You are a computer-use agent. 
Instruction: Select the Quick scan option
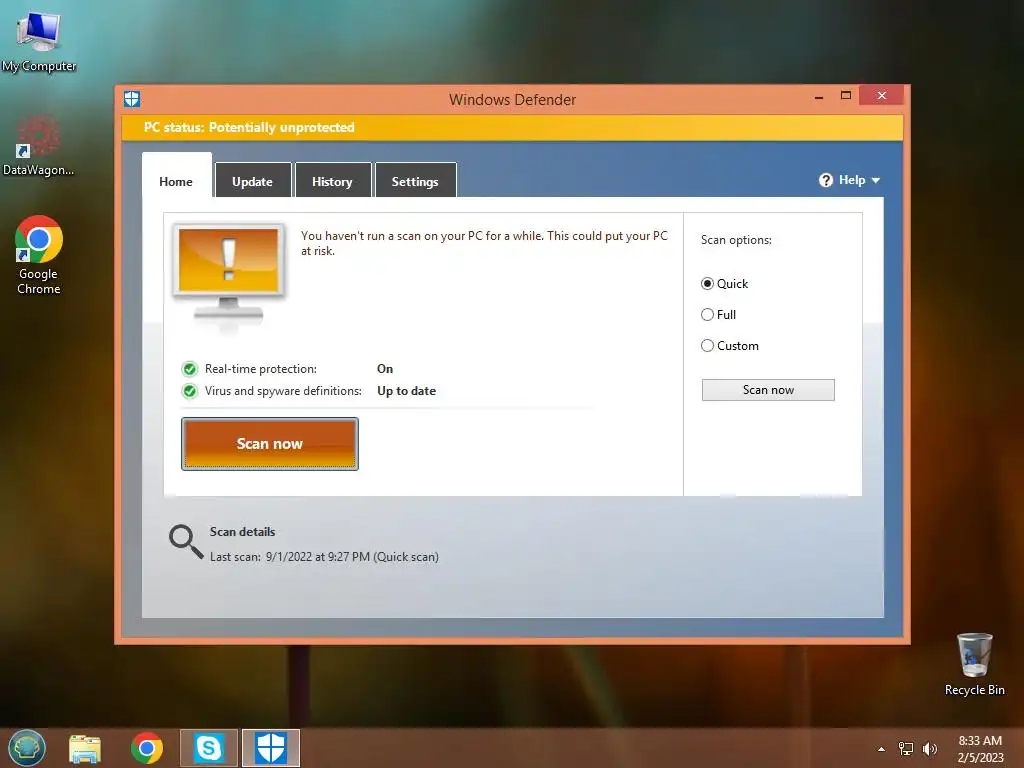pos(724,284)
